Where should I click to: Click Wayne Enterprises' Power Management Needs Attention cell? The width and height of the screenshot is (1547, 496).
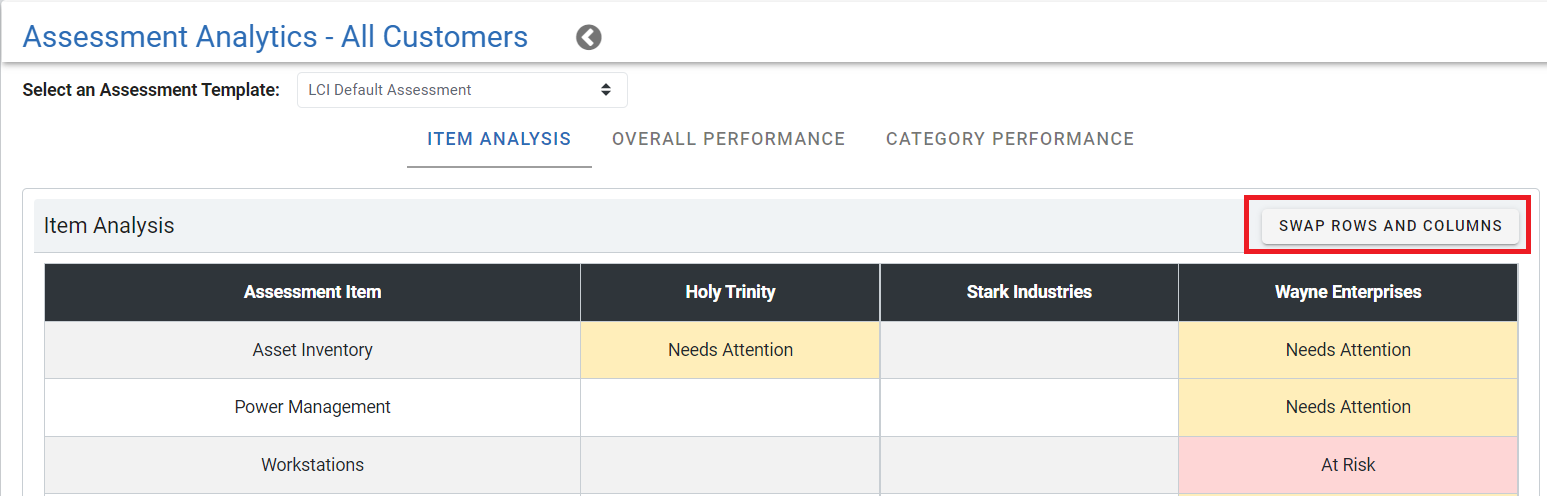(x=1348, y=407)
